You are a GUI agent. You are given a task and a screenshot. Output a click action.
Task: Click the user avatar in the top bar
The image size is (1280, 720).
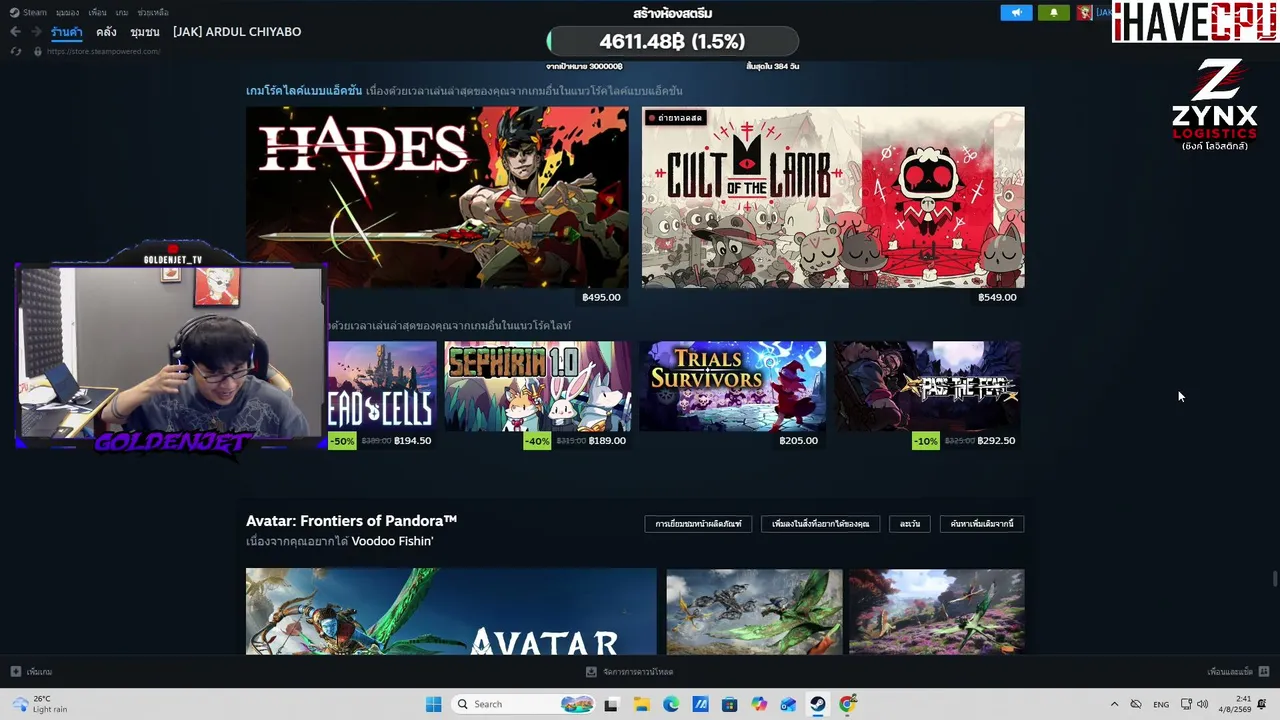(x=1084, y=13)
